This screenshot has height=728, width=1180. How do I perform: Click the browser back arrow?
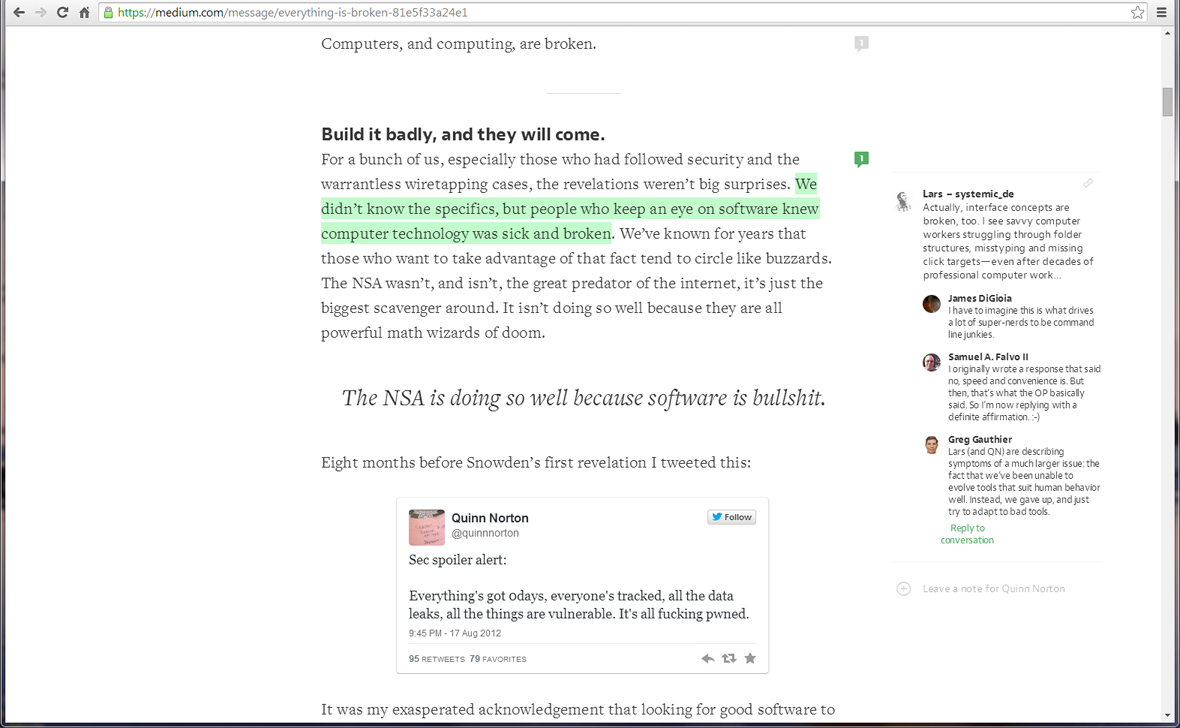(18, 13)
